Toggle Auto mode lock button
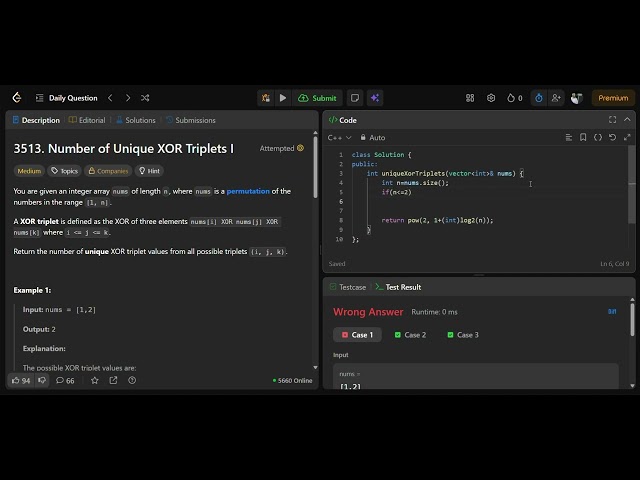 pos(373,138)
